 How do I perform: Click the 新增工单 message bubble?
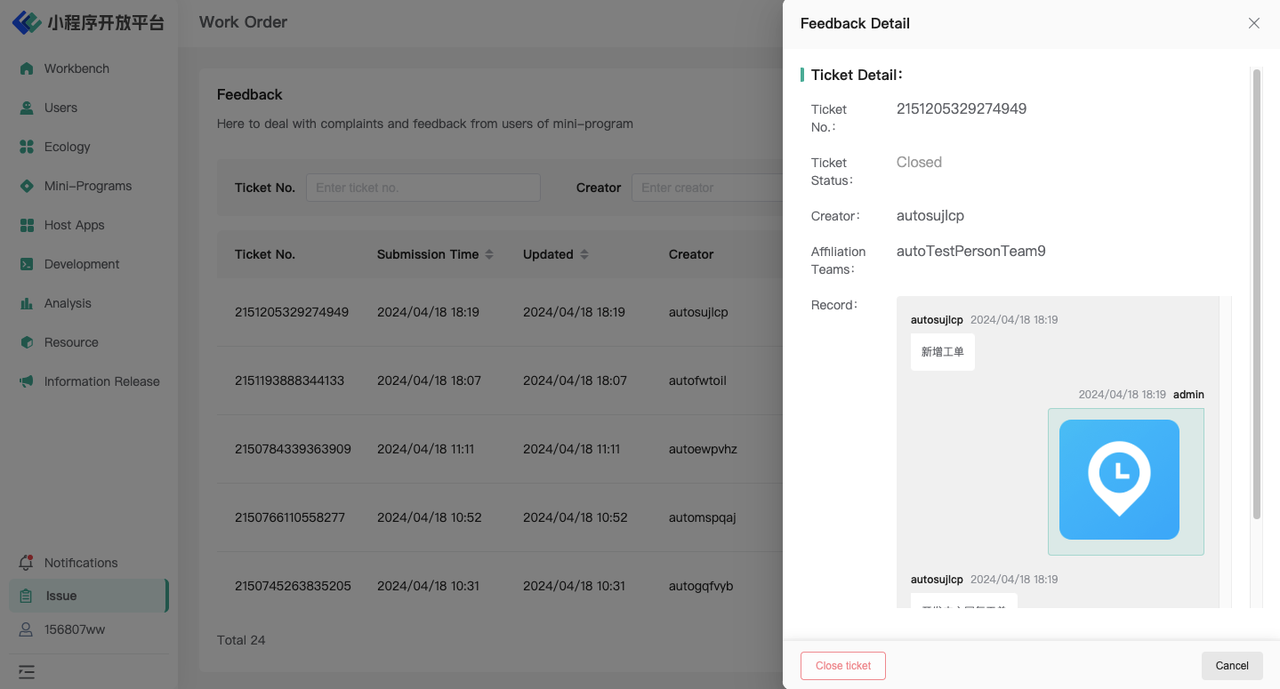click(x=942, y=352)
